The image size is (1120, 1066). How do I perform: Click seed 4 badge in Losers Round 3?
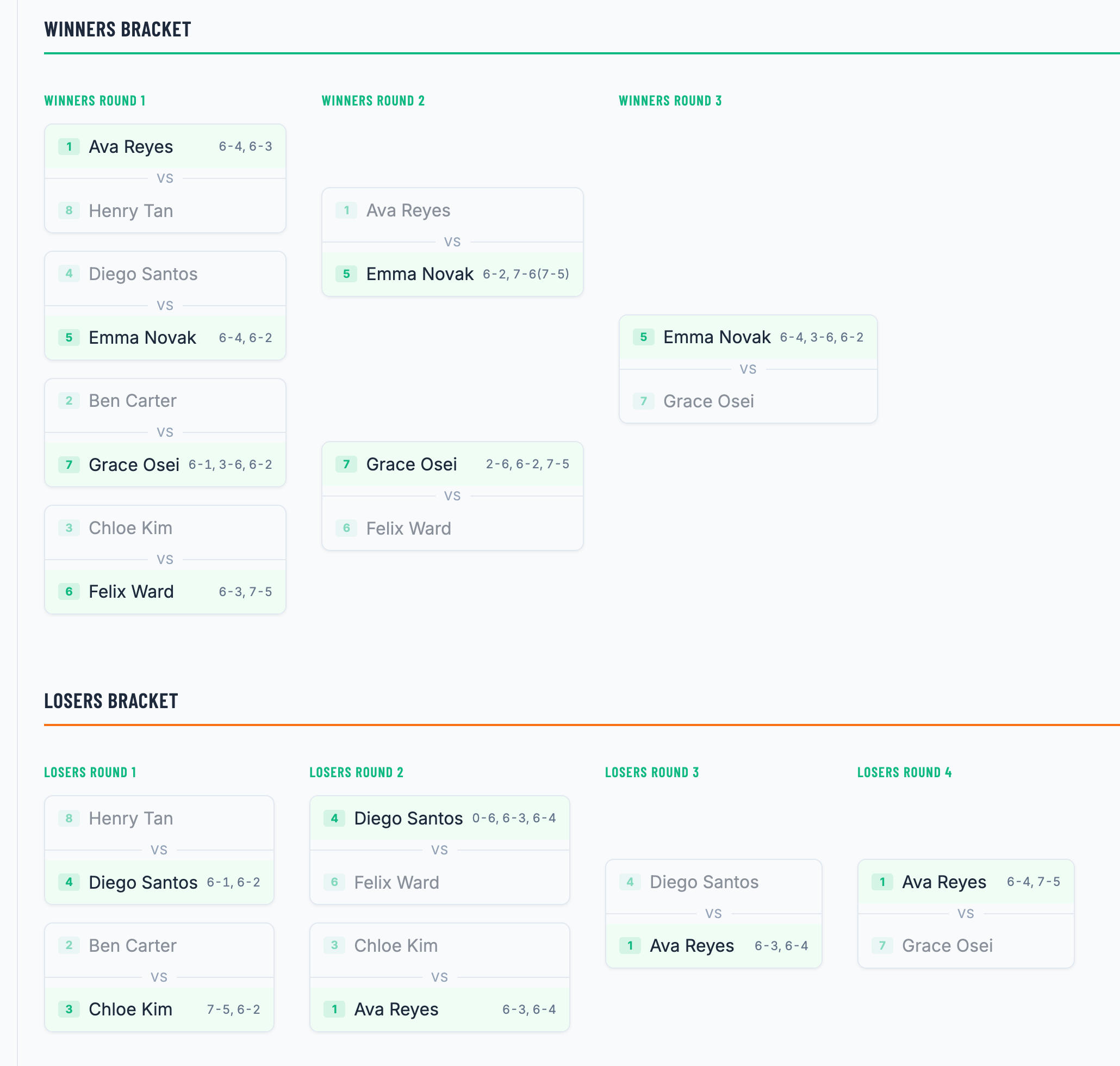[630, 882]
